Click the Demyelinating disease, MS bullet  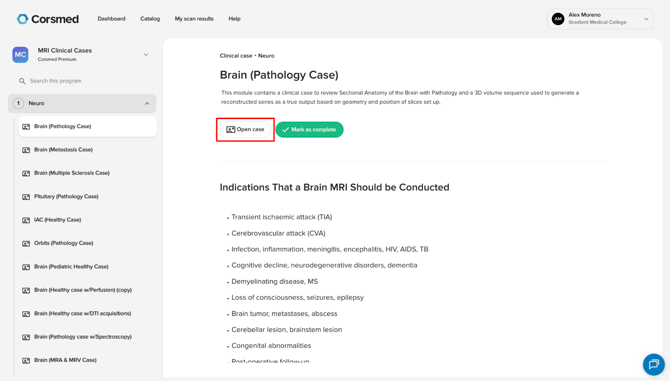click(275, 281)
